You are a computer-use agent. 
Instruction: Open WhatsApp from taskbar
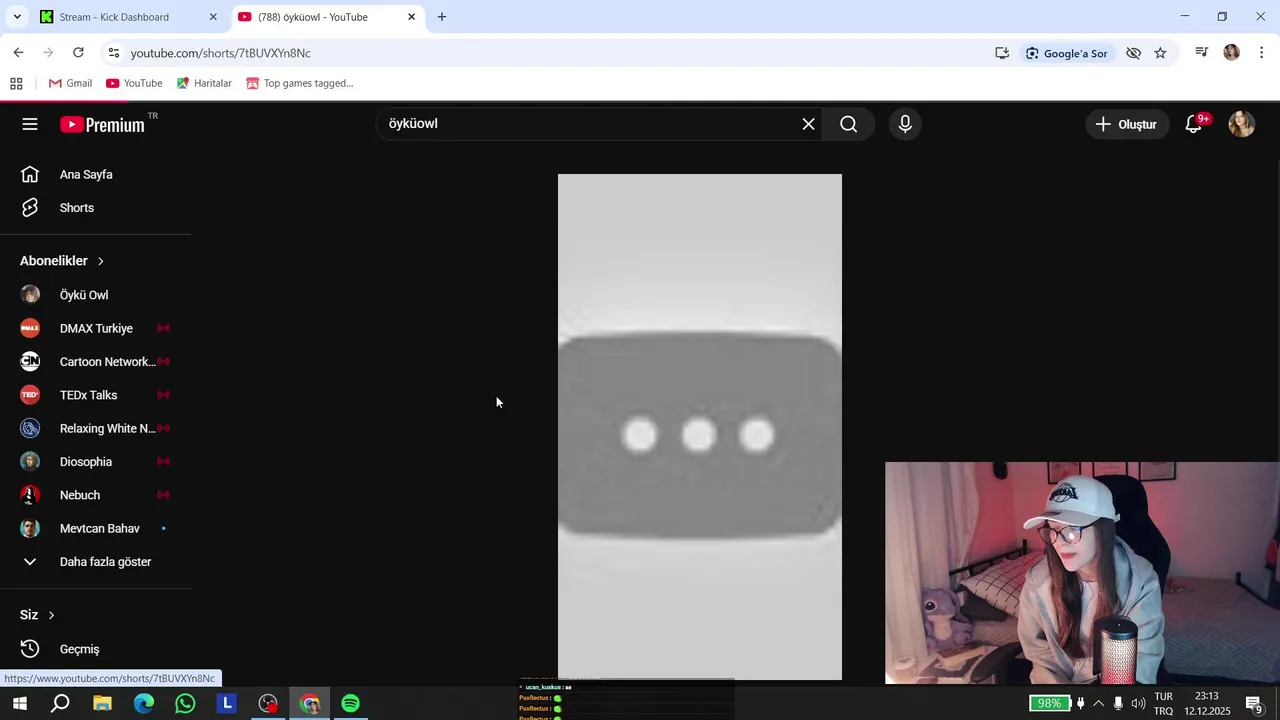coord(185,704)
